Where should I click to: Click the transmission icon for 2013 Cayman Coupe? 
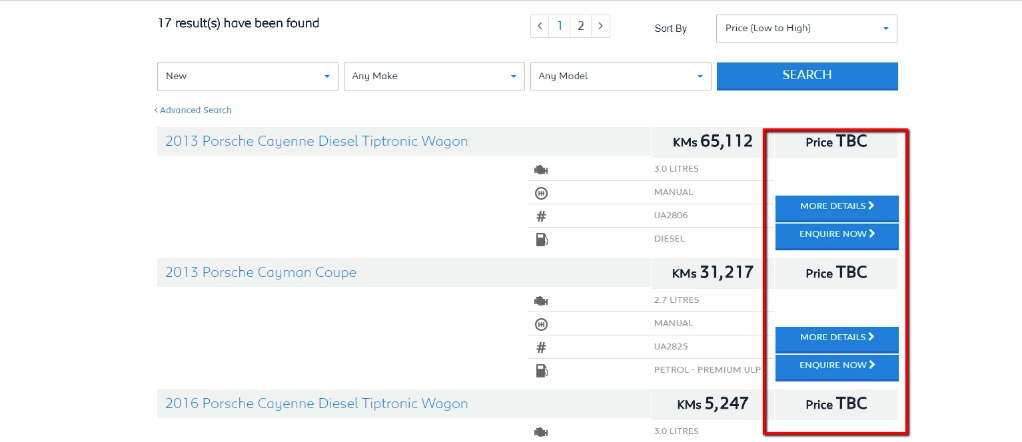click(541, 324)
